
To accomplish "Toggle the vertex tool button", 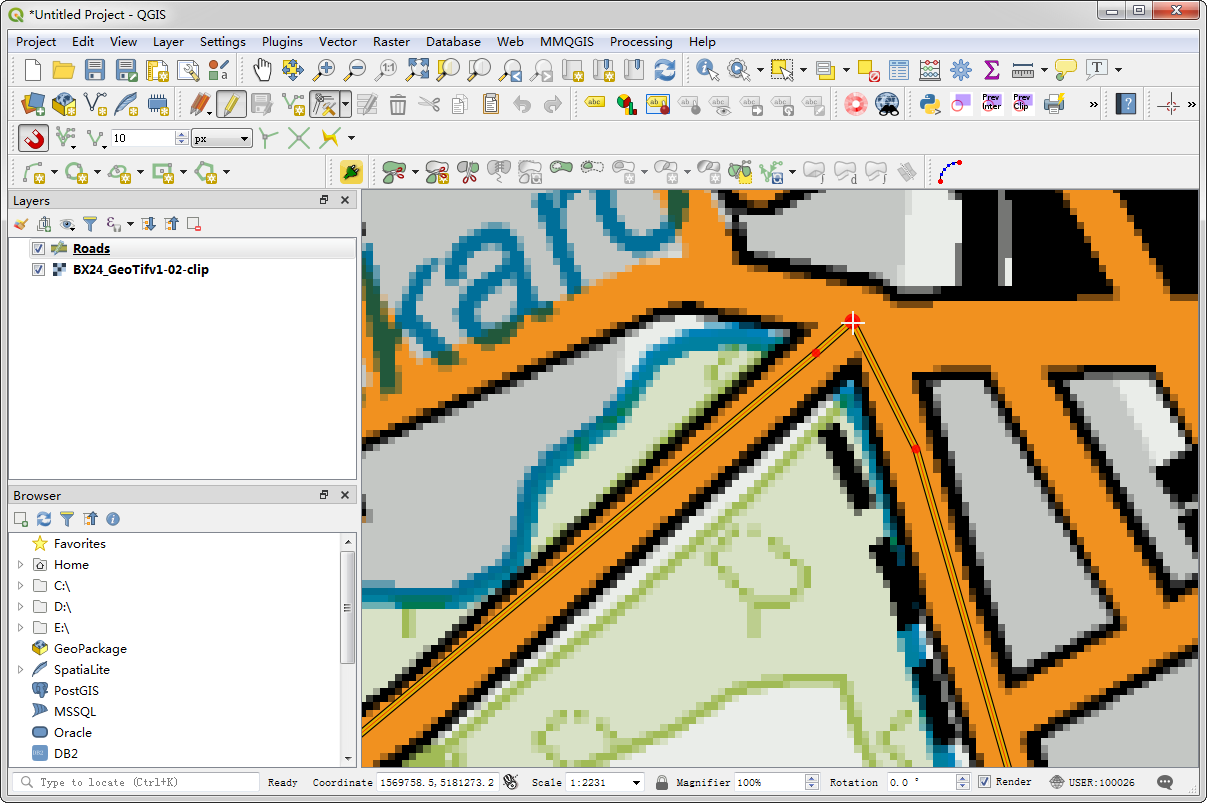I will click(324, 103).
